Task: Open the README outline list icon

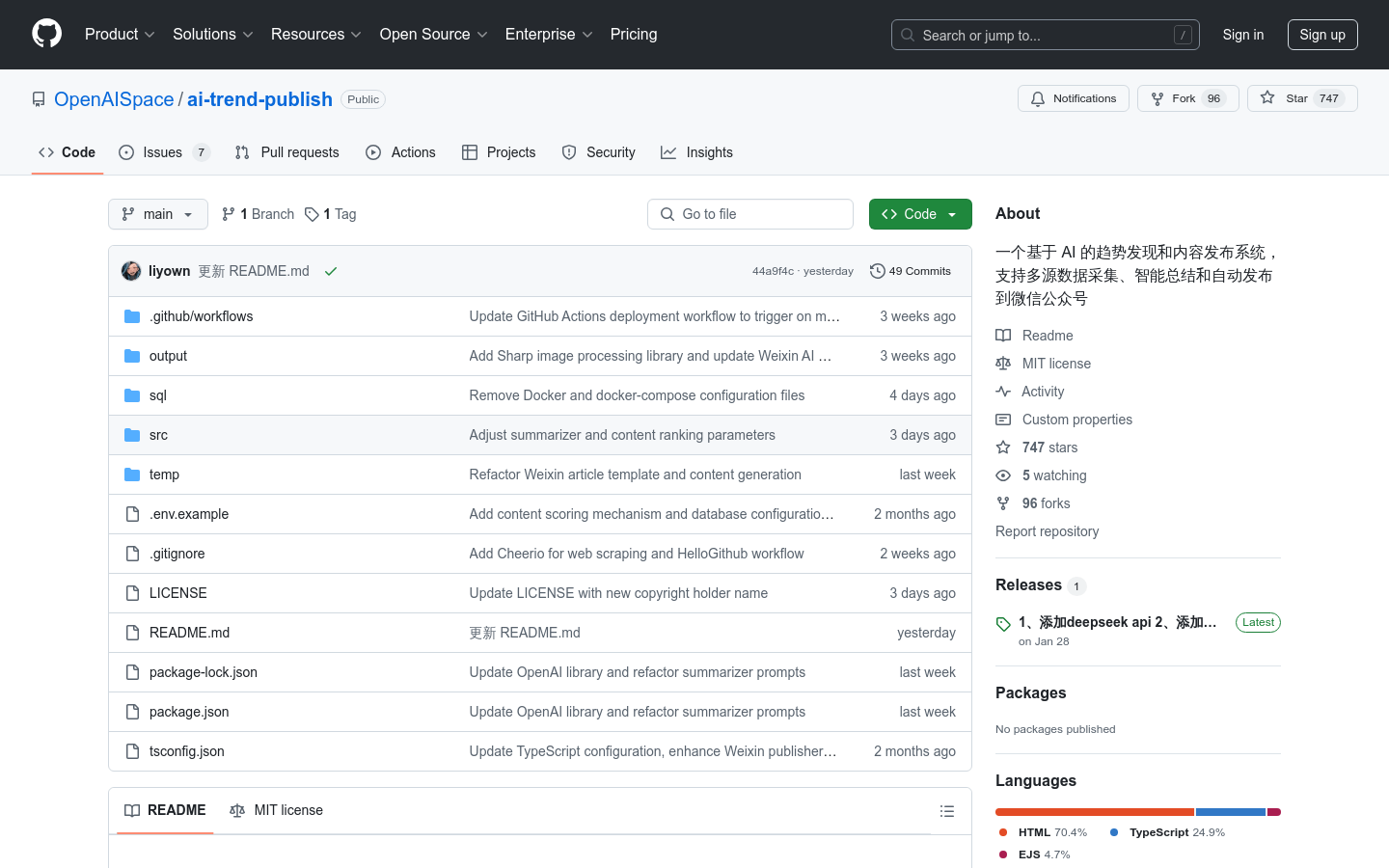Action: point(947,811)
